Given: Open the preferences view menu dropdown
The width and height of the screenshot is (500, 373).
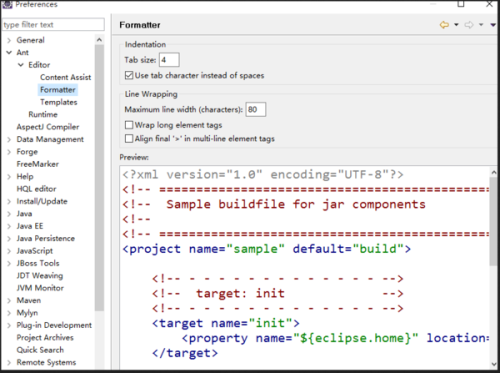Looking at the screenshot, I should (x=493, y=25).
